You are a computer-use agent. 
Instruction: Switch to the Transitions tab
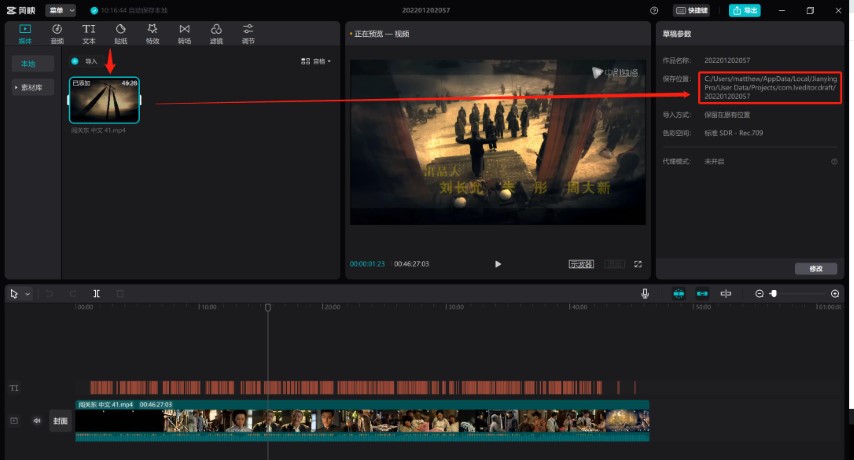coord(185,34)
